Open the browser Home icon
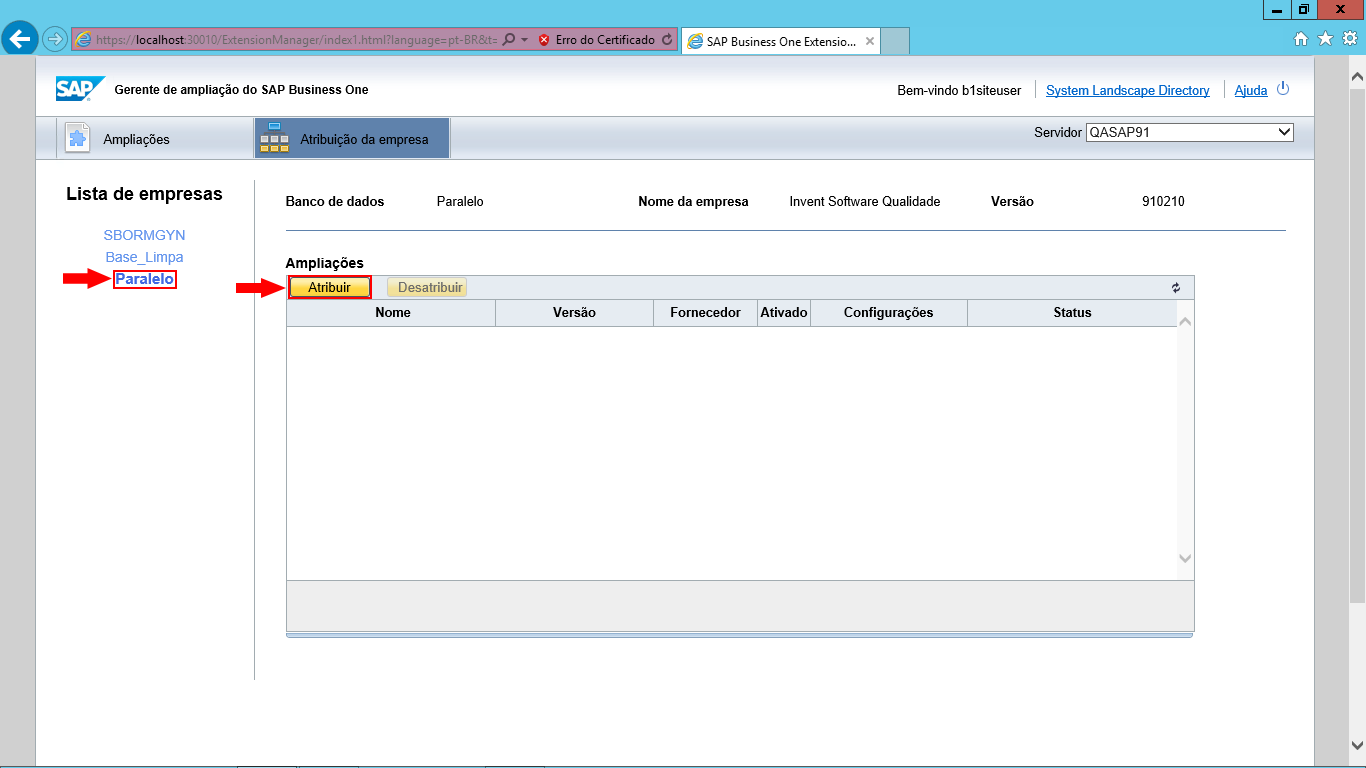1366x768 pixels. click(1301, 39)
